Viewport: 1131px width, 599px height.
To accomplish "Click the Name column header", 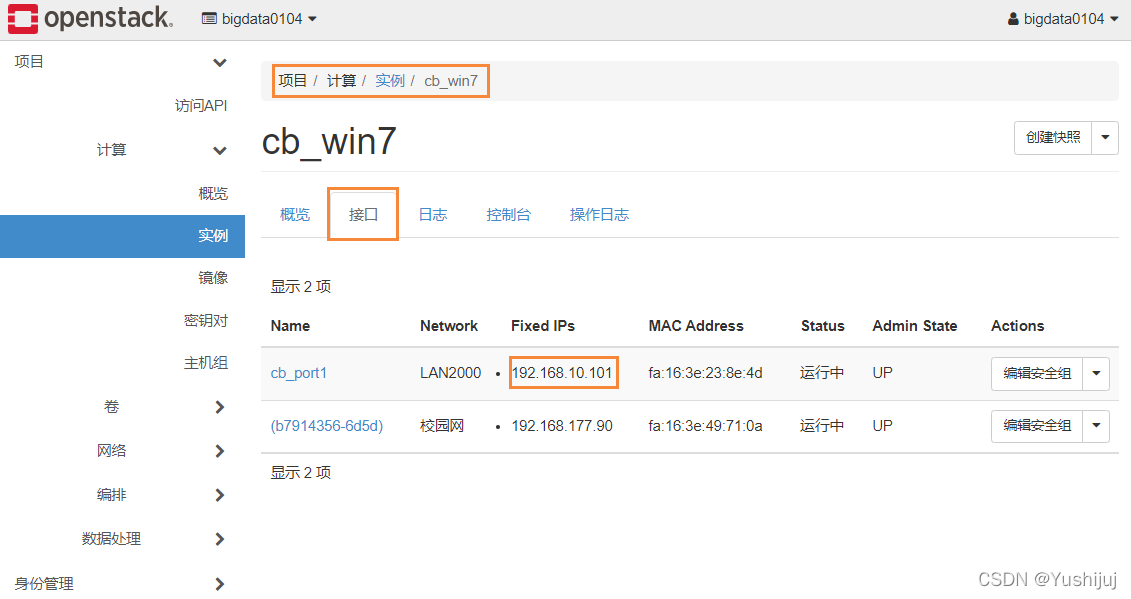I will pyautogui.click(x=290, y=326).
